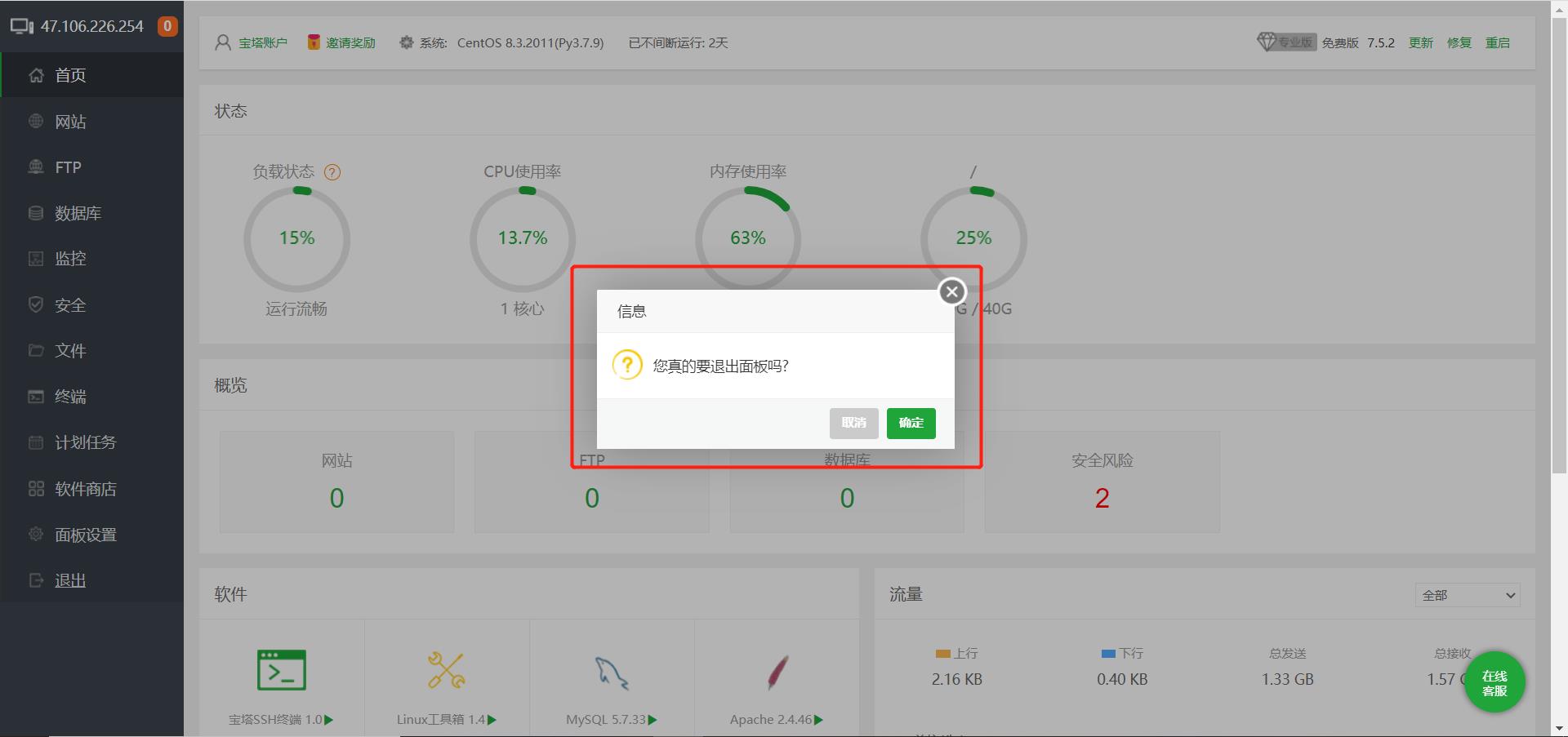Viewport: 1568px width, 737px height.
Task: Open 数据库 in the sidebar
Action: click(x=92, y=213)
